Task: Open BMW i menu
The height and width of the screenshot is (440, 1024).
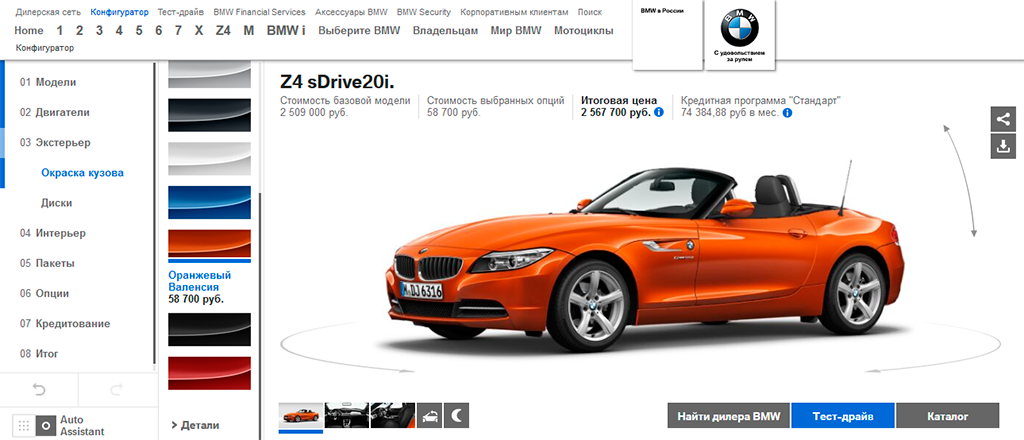Action: [x=285, y=31]
